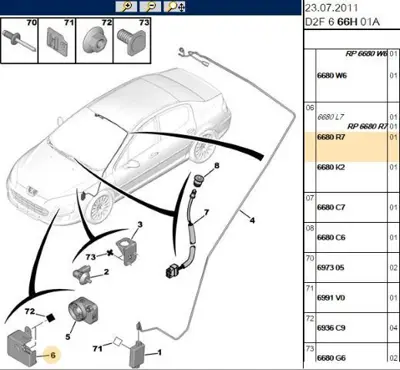Screen dimensions: 400x370
Task: Open thumbnail 73 screw part
Action: 132,41
